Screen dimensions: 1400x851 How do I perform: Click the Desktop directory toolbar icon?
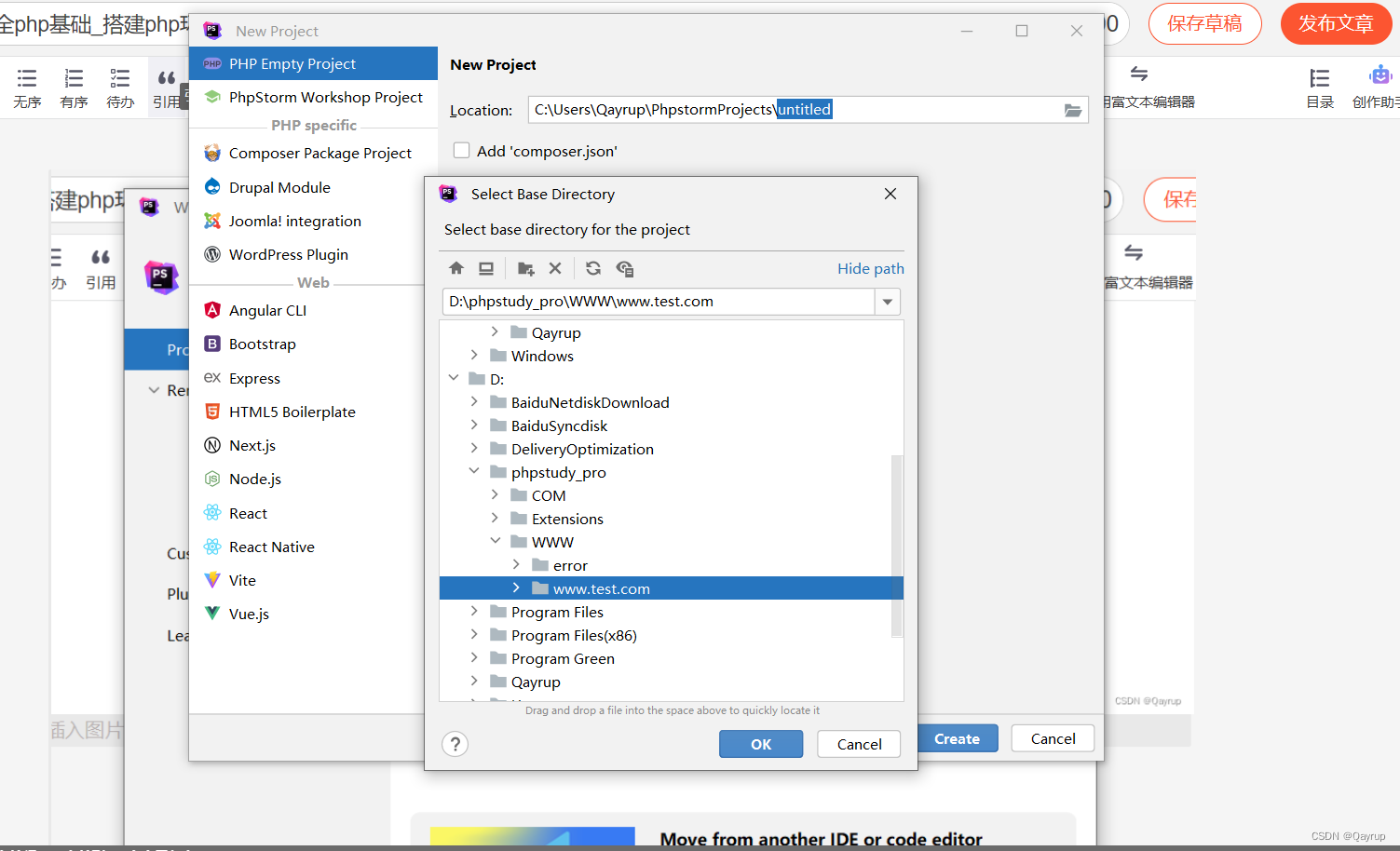click(486, 268)
